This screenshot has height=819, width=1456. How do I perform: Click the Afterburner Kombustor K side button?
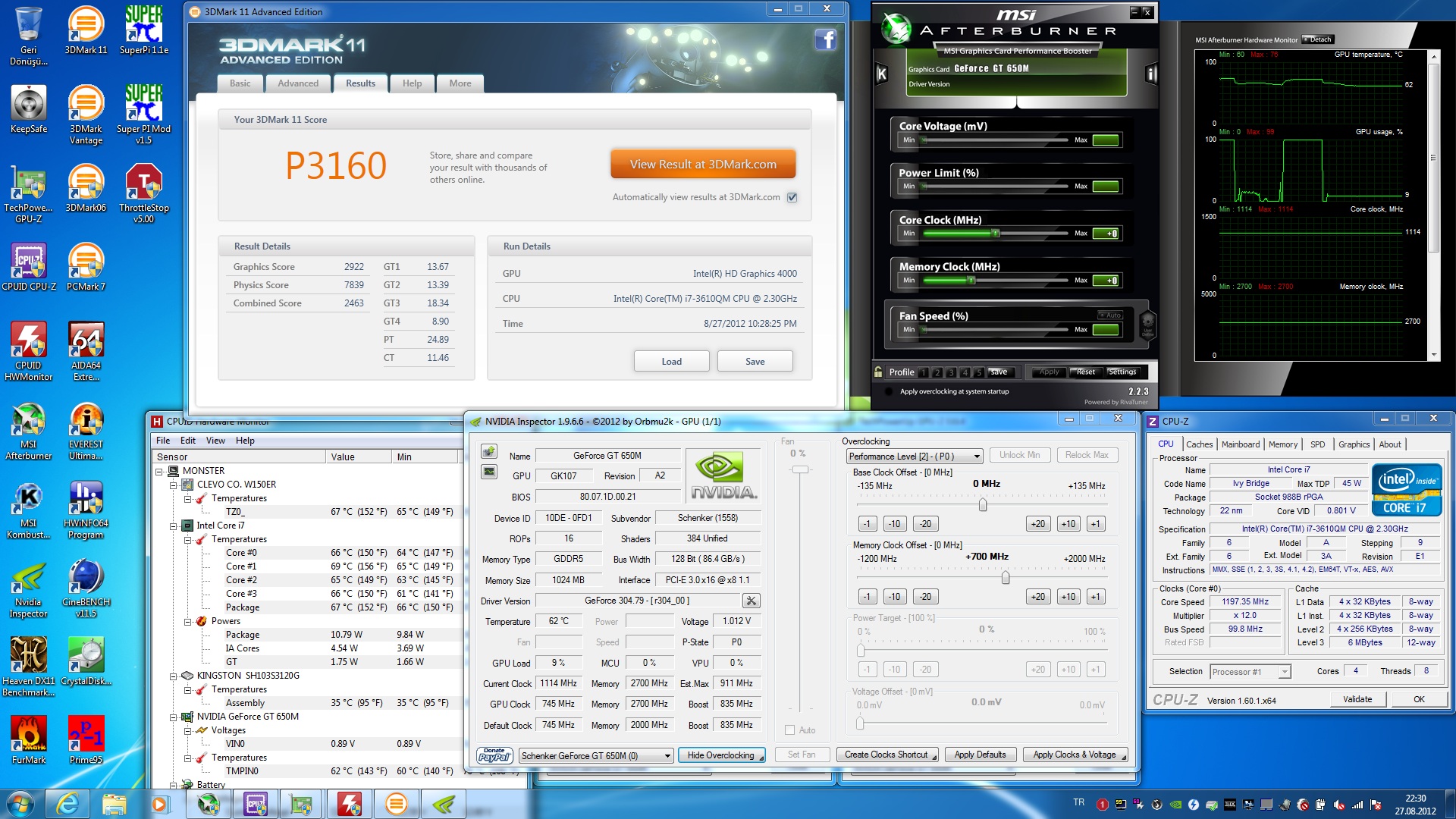882,74
